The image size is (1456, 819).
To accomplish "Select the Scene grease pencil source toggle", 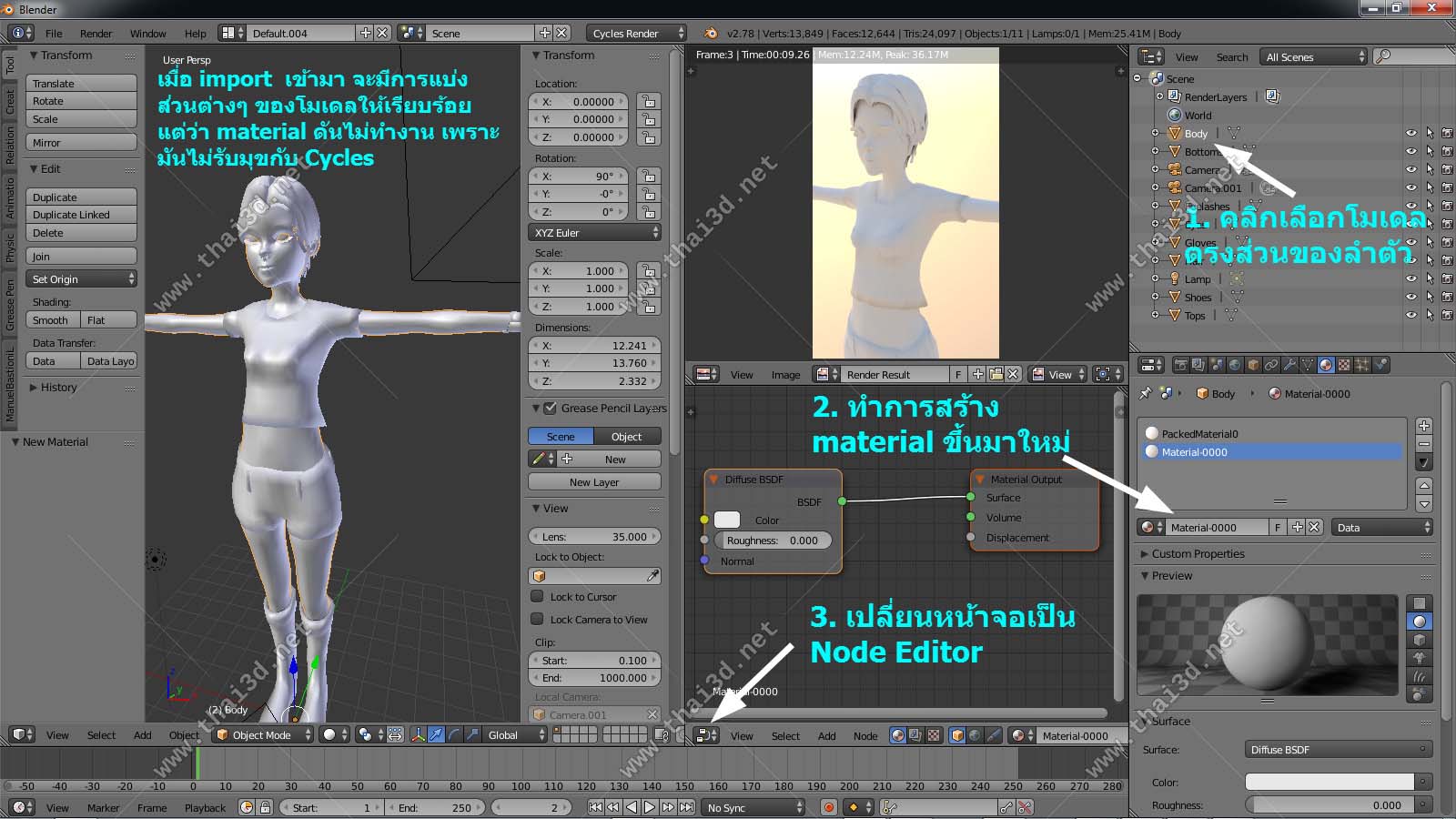I will (561, 436).
